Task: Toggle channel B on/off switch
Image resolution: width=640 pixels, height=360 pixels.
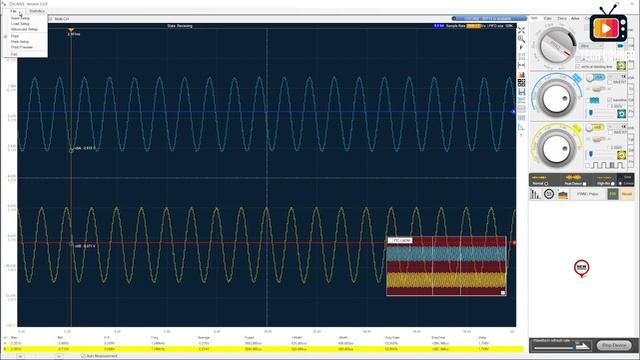Action: pyautogui.click(x=595, y=128)
